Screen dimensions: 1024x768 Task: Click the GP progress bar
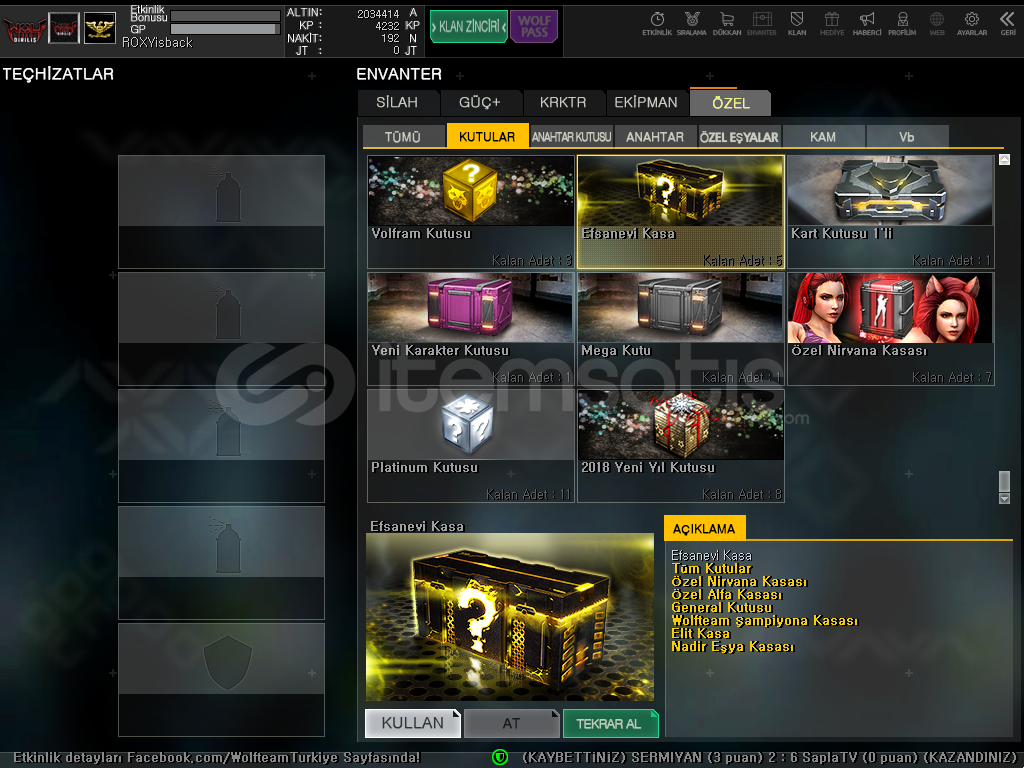[225, 29]
